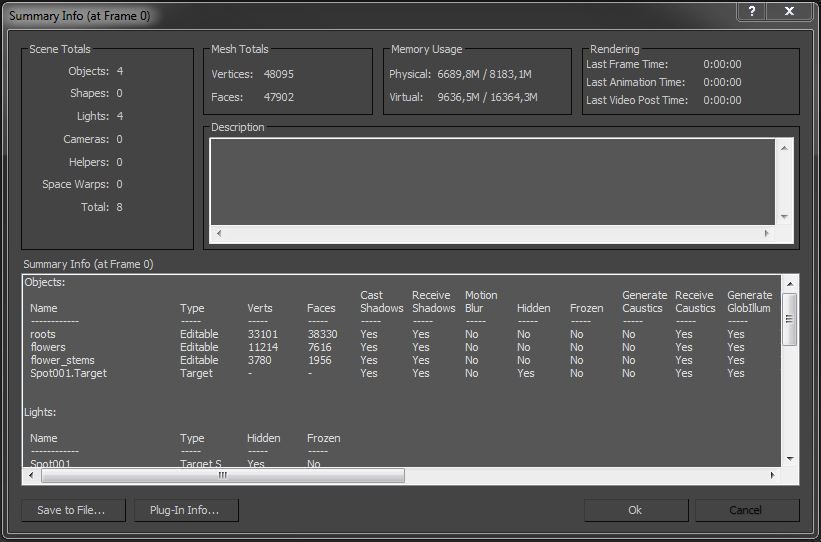
Task: Click the 'Helpers:' label
Action: point(88,162)
